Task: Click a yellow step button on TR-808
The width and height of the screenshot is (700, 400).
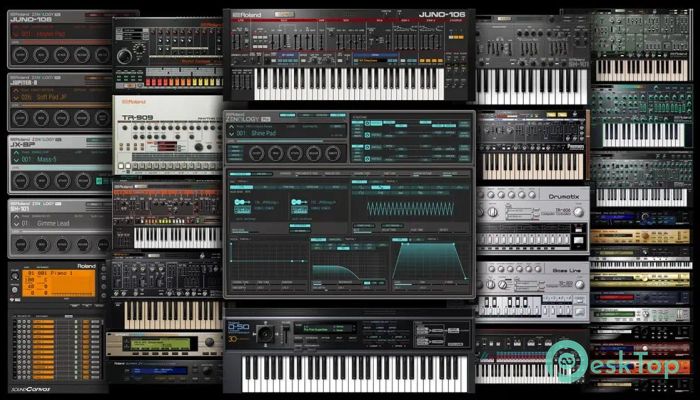Action: coord(192,82)
